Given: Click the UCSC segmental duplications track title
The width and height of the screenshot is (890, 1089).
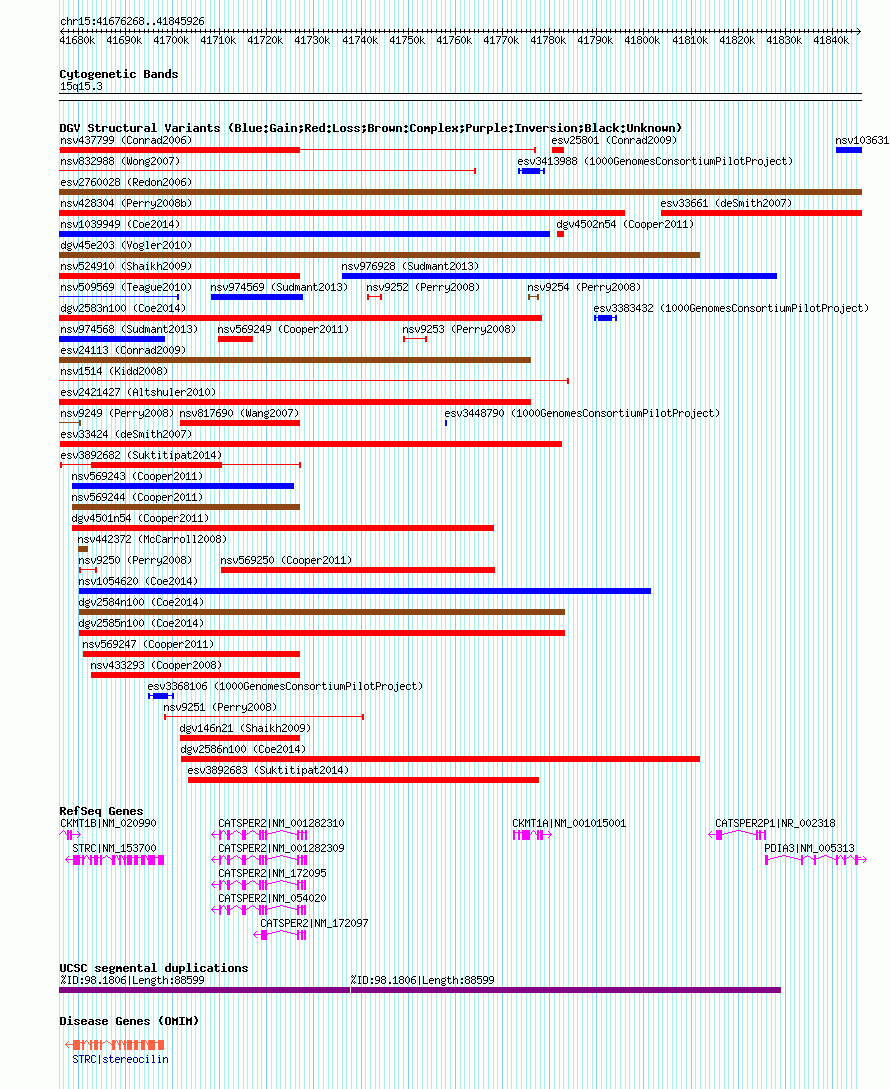Looking at the screenshot, I should click(x=154, y=968).
